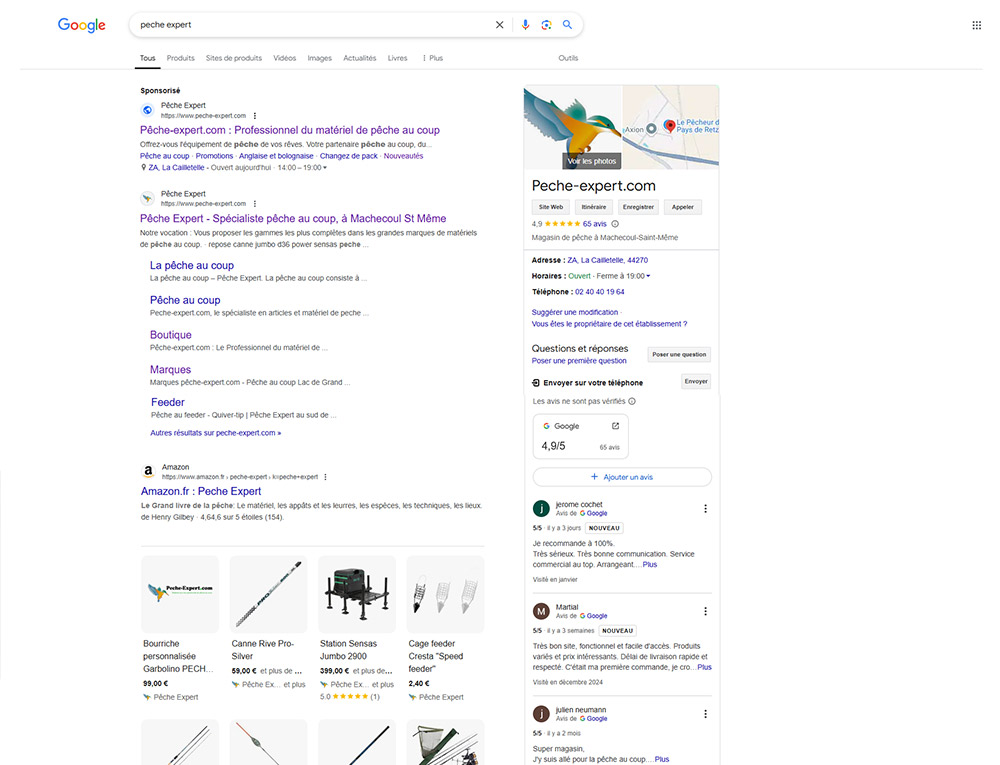
Task: Click the Nouveautés sitelink in the ad
Action: pyautogui.click(x=403, y=156)
